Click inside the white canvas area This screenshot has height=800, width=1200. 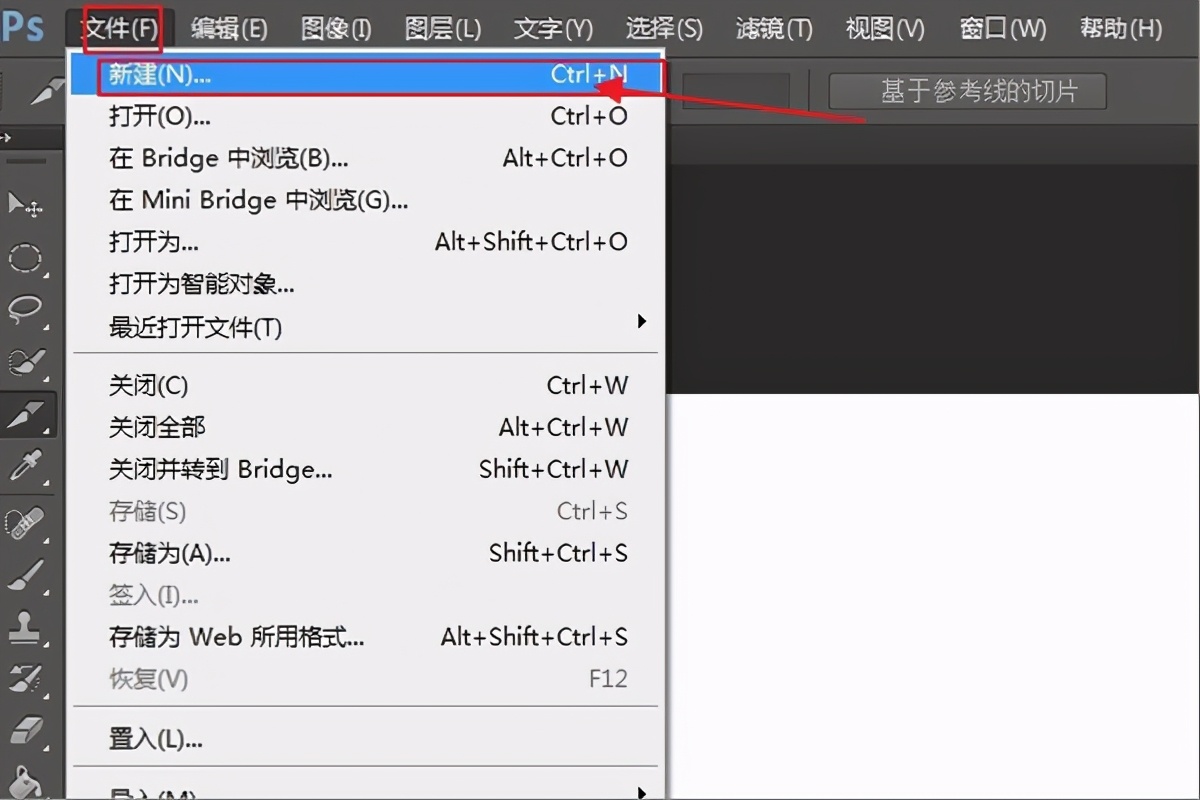click(930, 600)
